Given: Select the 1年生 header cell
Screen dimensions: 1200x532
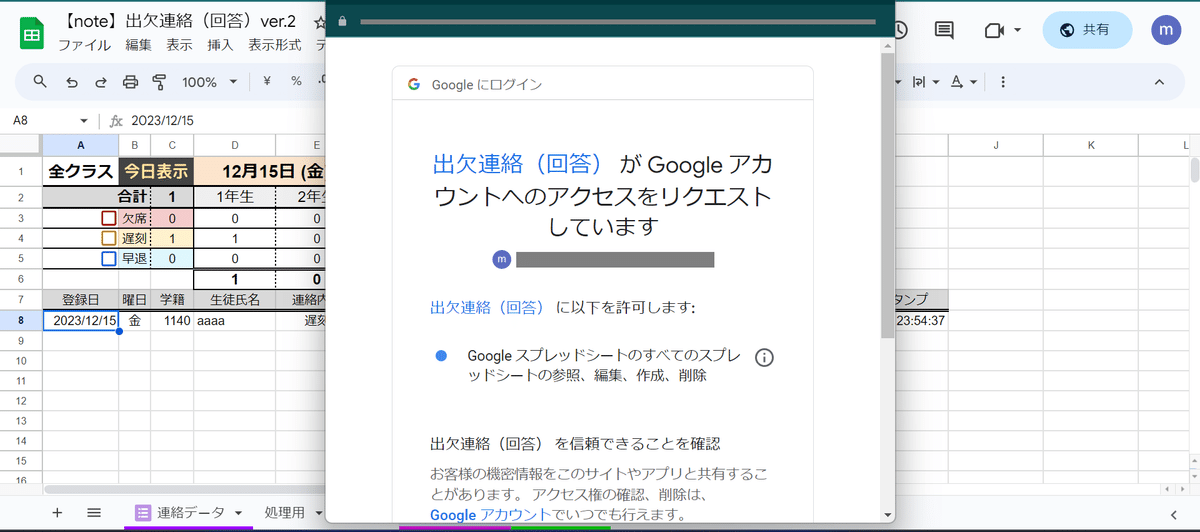Looking at the screenshot, I should pyautogui.click(x=234, y=197).
